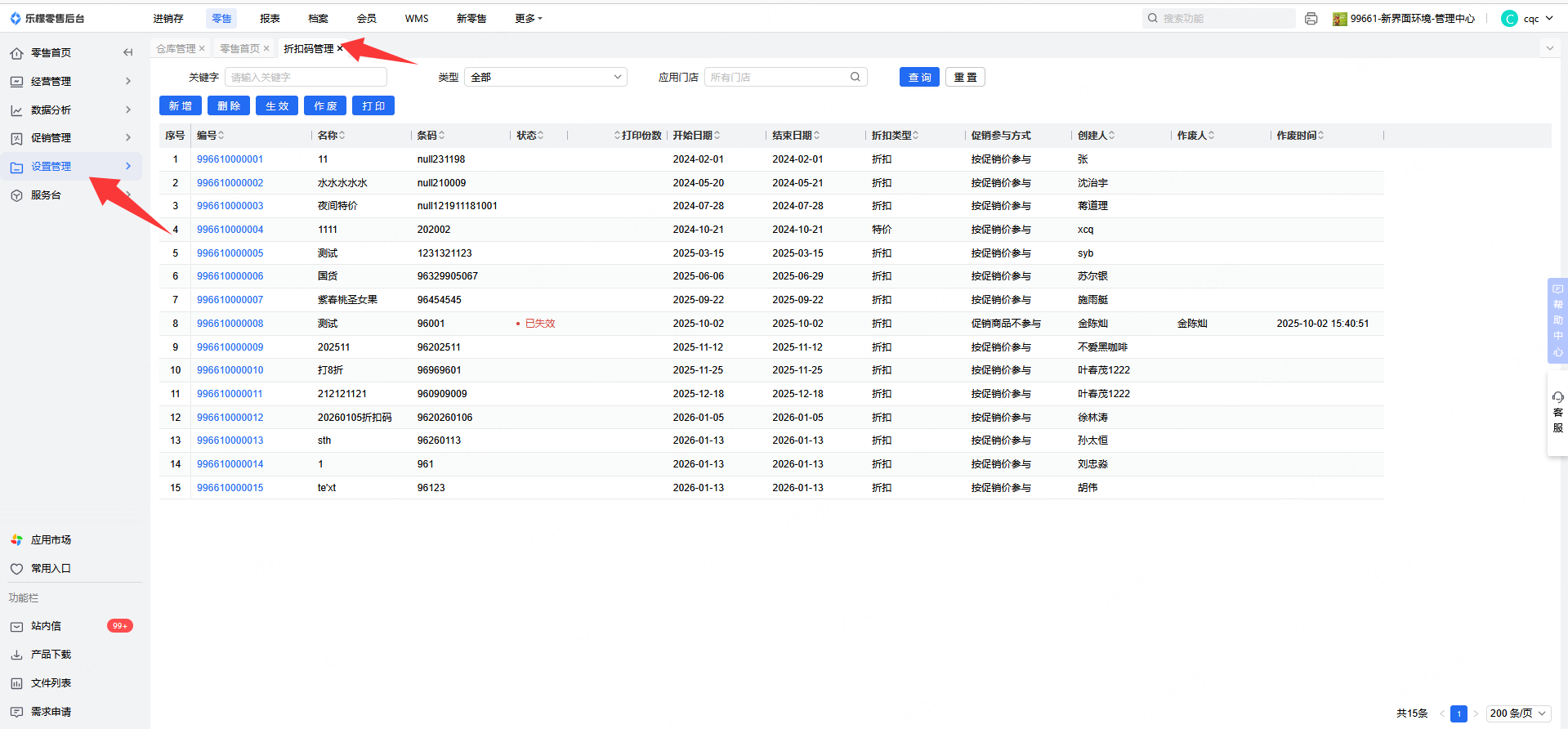Close the 零售首页 tab
The width and height of the screenshot is (1568, 729).
[266, 49]
